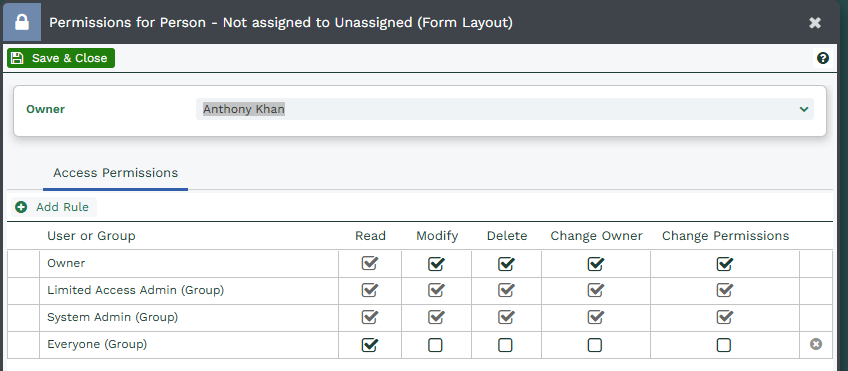
Task: Click Save & Close button
Action: 61,58
